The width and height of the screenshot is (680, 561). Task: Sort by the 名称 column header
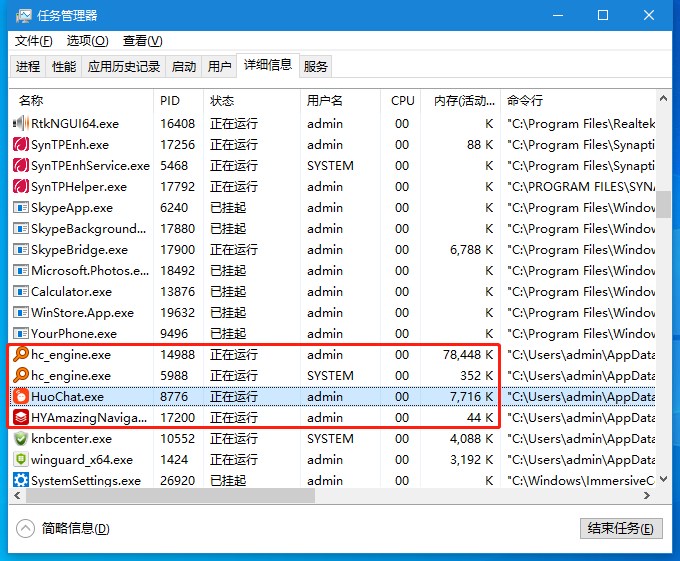coord(32,101)
